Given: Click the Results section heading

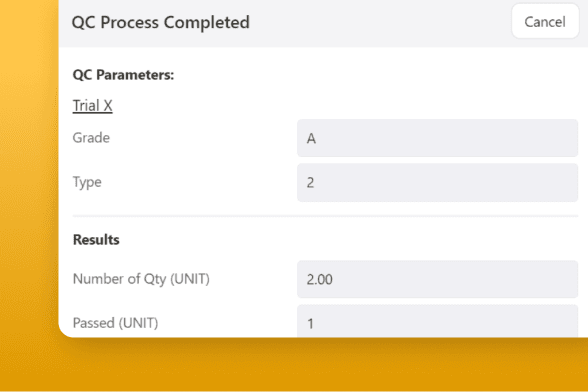Looking at the screenshot, I should (96, 240).
